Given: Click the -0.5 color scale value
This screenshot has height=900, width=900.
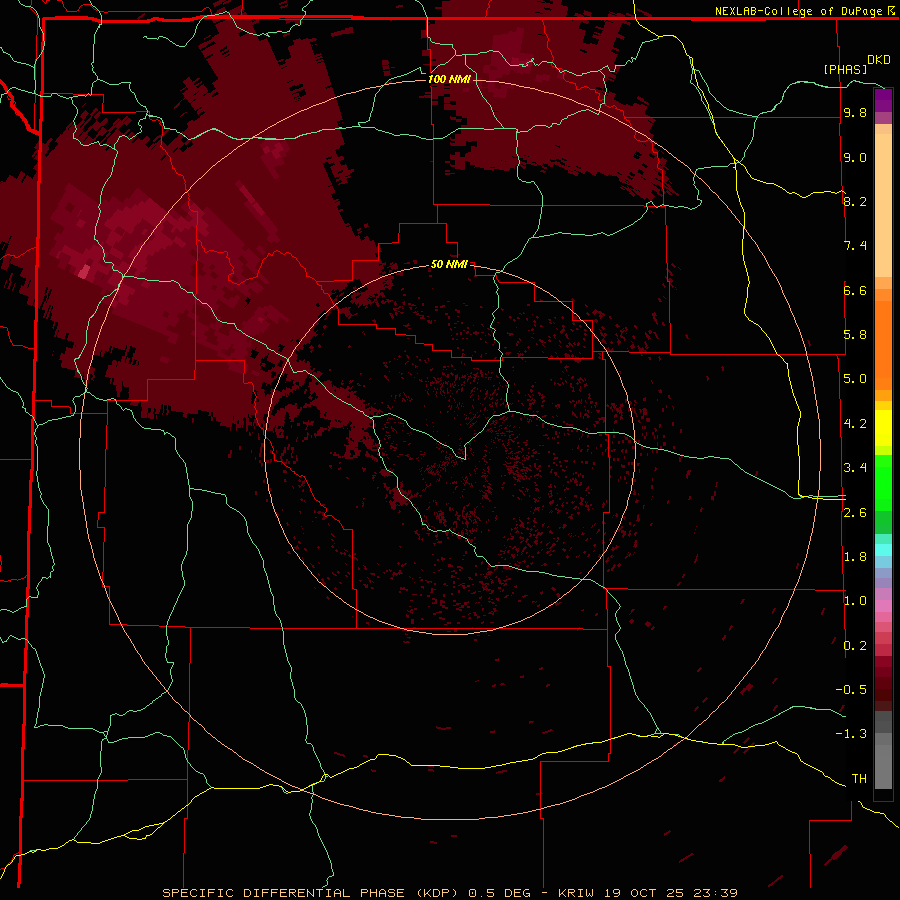Looking at the screenshot, I should pos(851,690).
